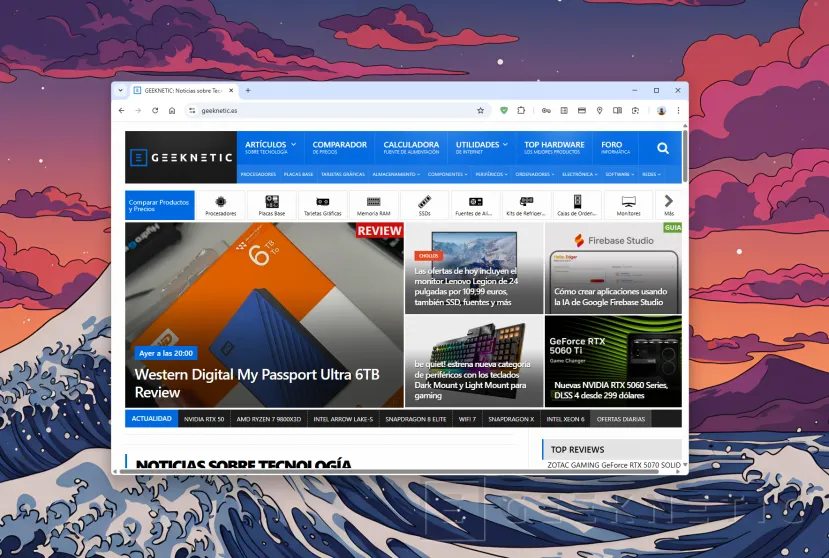The width and height of the screenshot is (829, 558).
Task: Click the PLACAS BASE link in blue subnav
Action: click(298, 174)
